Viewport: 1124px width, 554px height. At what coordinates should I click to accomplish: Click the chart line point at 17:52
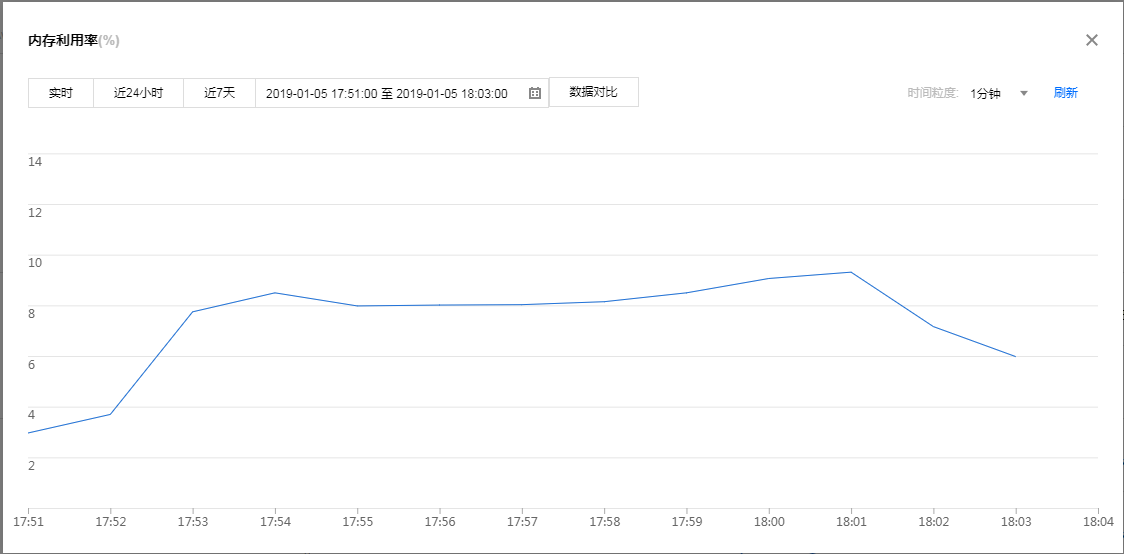pos(110,414)
